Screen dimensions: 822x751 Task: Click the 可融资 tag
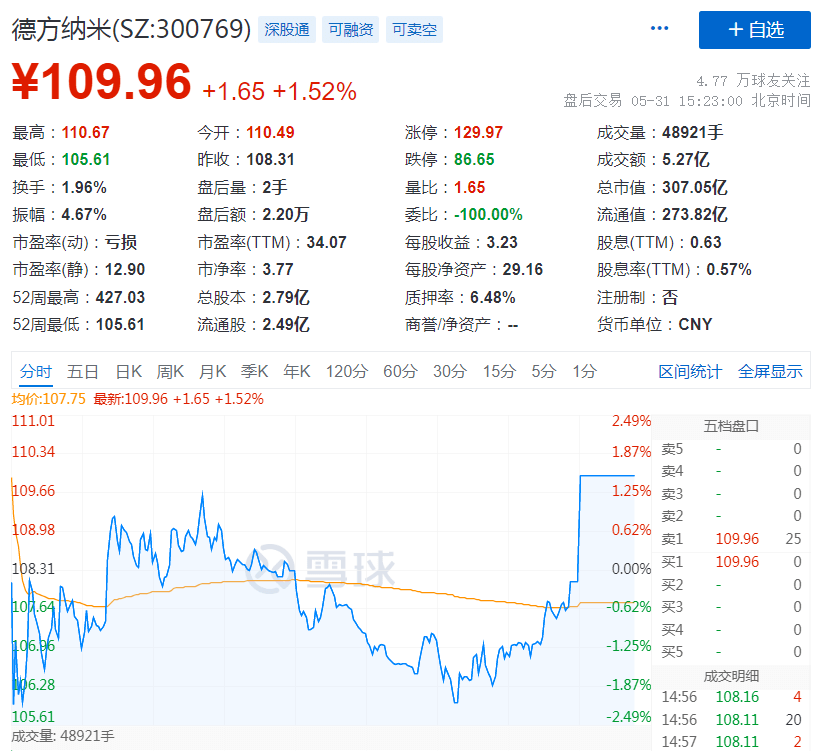click(x=353, y=30)
